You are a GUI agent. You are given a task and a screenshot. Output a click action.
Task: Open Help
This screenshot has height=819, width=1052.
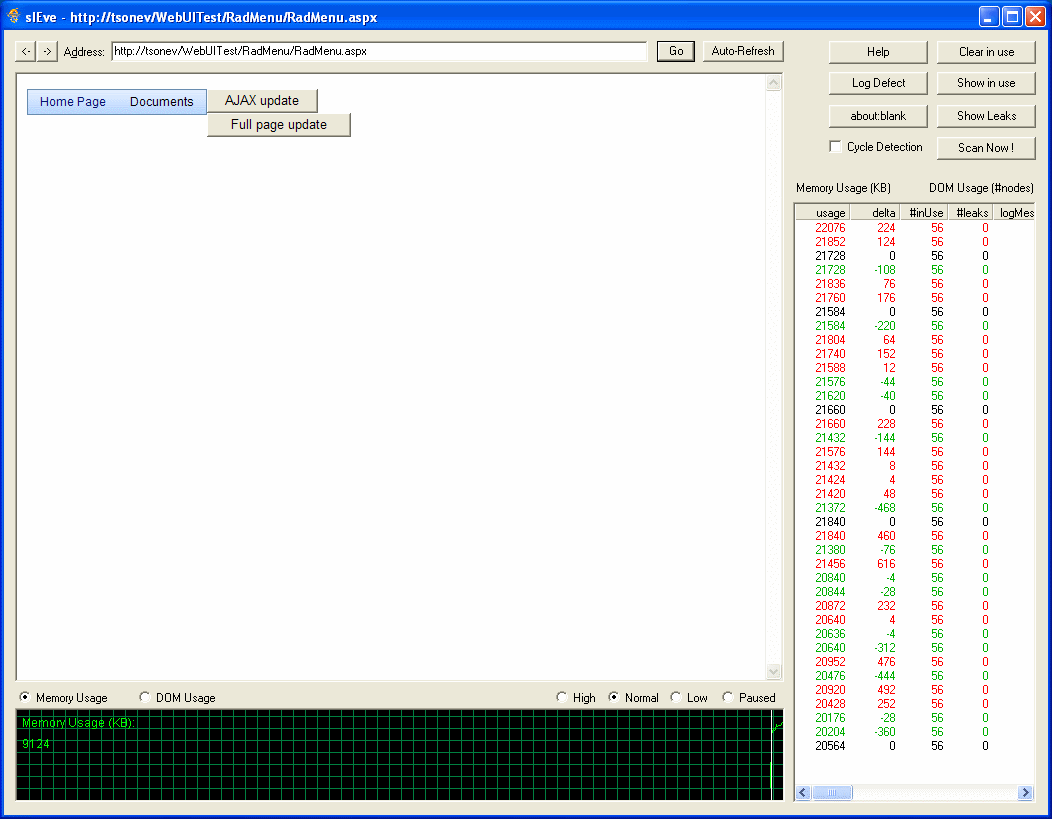coord(878,52)
